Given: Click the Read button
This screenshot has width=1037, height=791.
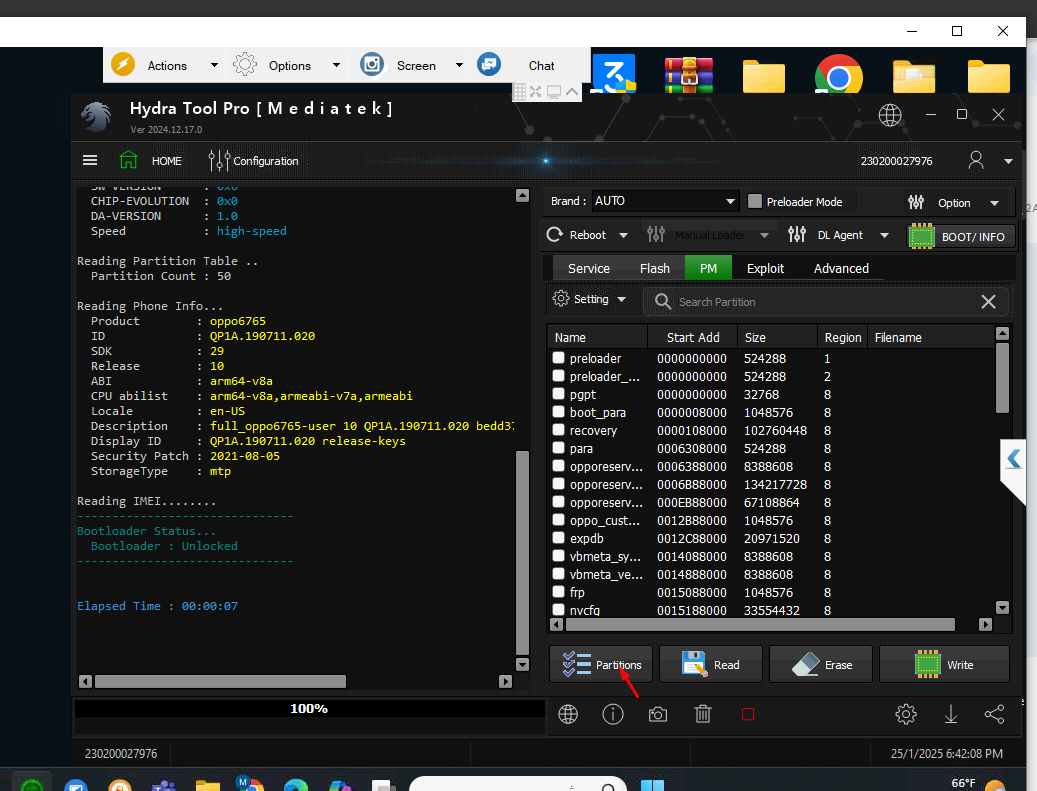Looking at the screenshot, I should tap(711, 664).
